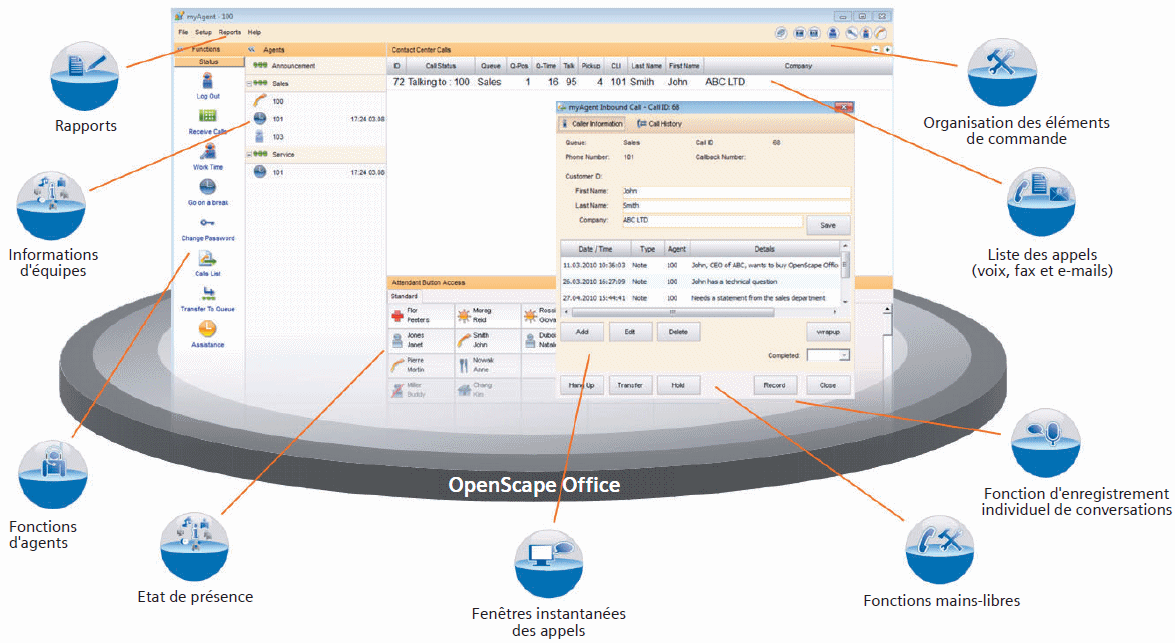The width and height of the screenshot is (1175, 643).
Task: Click the Go on a break icon
Action: [x=208, y=187]
